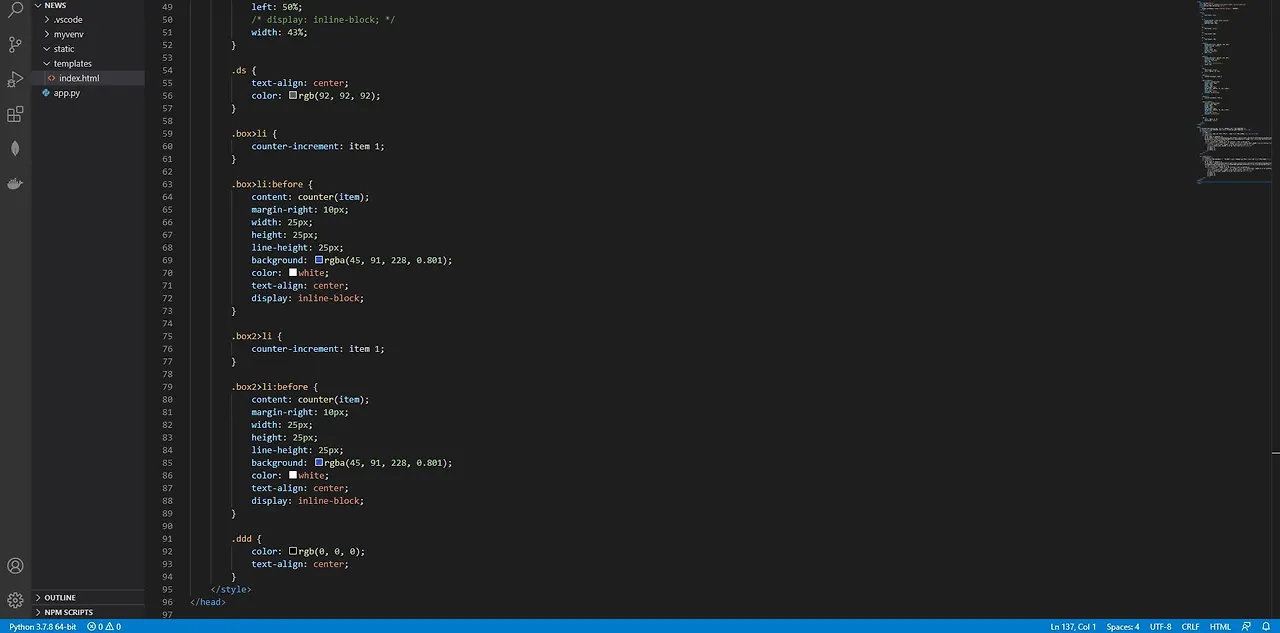This screenshot has width=1280, height=633.
Task: Open the Docker whale icon panel
Action: (x=15, y=183)
